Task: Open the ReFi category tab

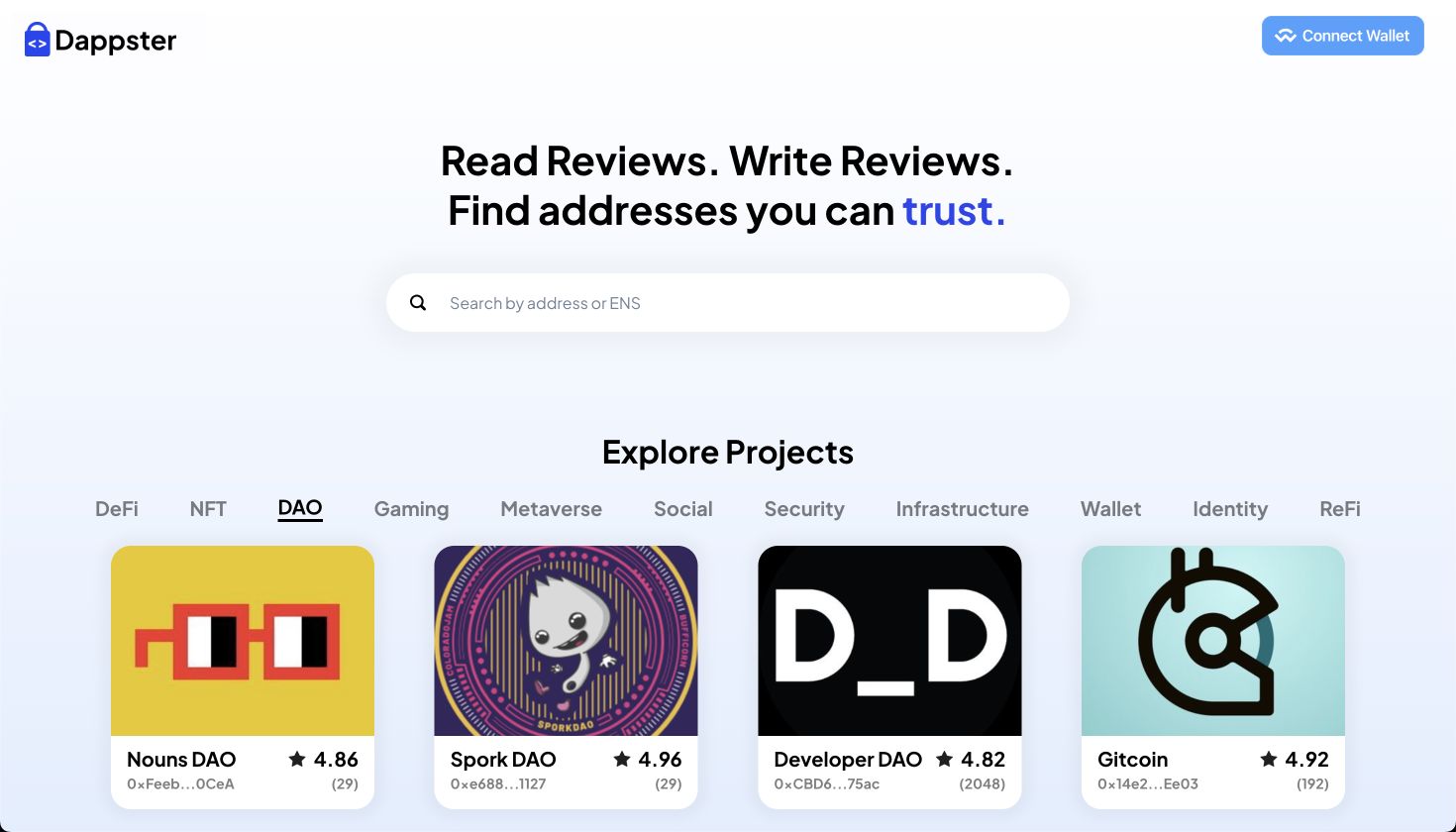Action: (1340, 509)
